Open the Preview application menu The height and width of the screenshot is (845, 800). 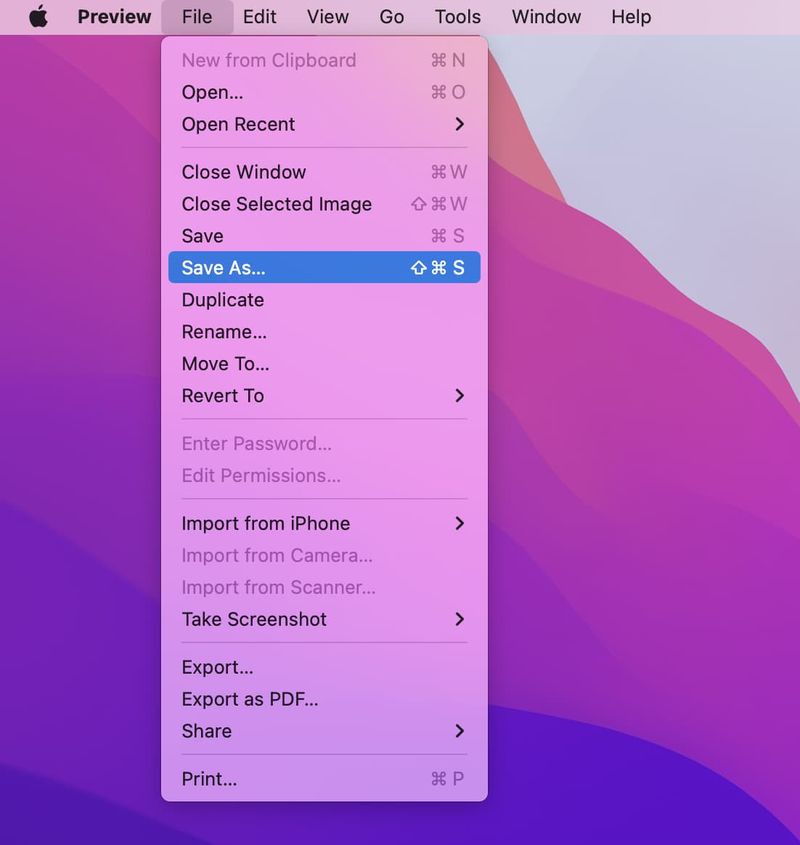point(114,17)
